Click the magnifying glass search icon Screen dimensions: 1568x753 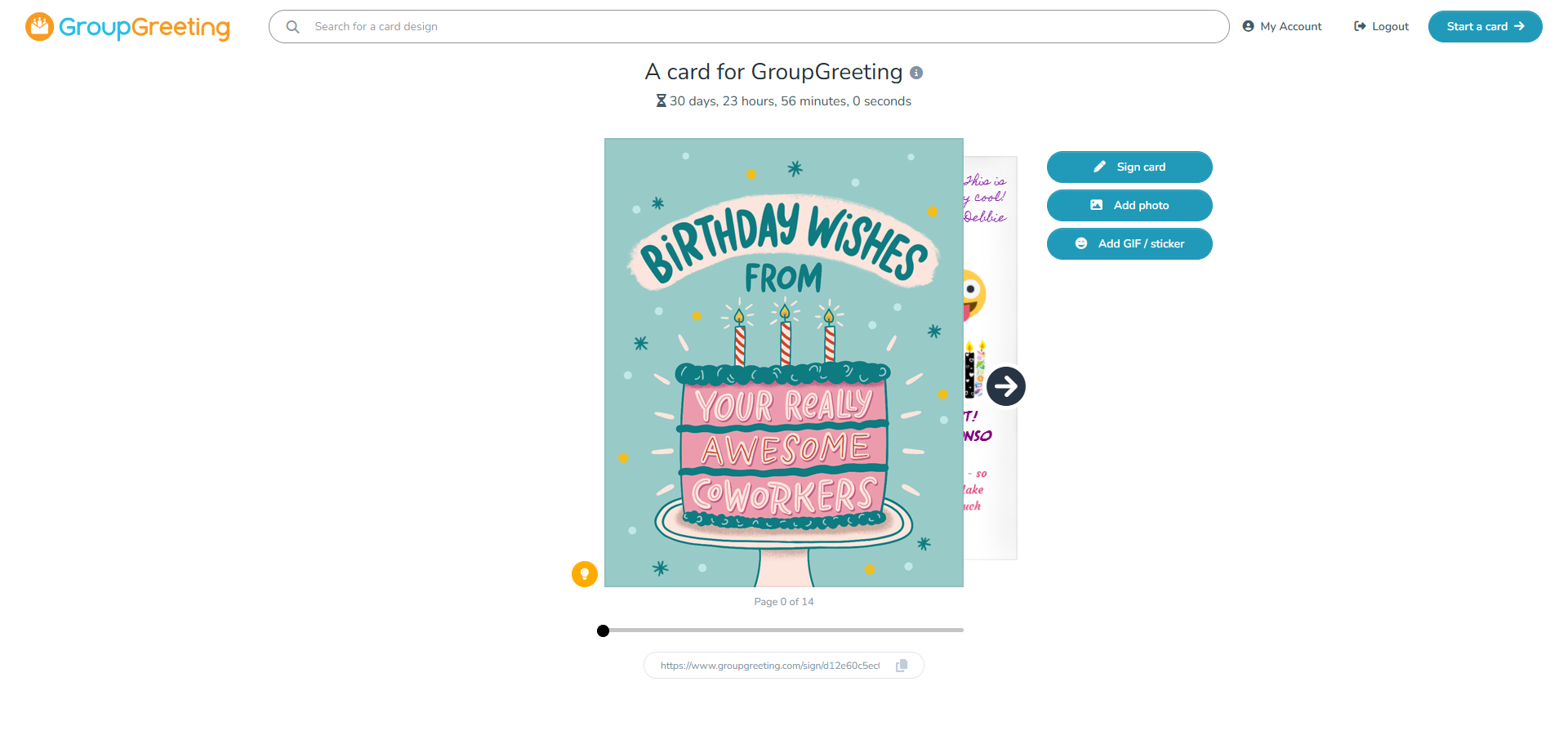[292, 27]
